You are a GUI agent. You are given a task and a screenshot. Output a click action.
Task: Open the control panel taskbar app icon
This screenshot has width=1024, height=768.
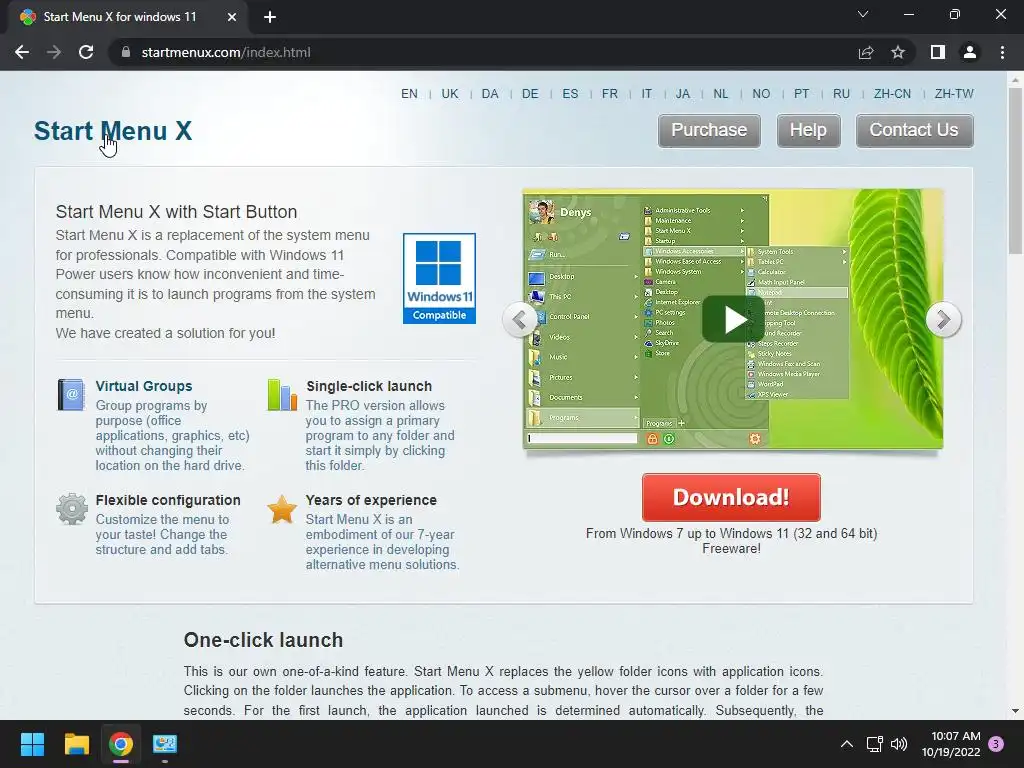pos(165,744)
